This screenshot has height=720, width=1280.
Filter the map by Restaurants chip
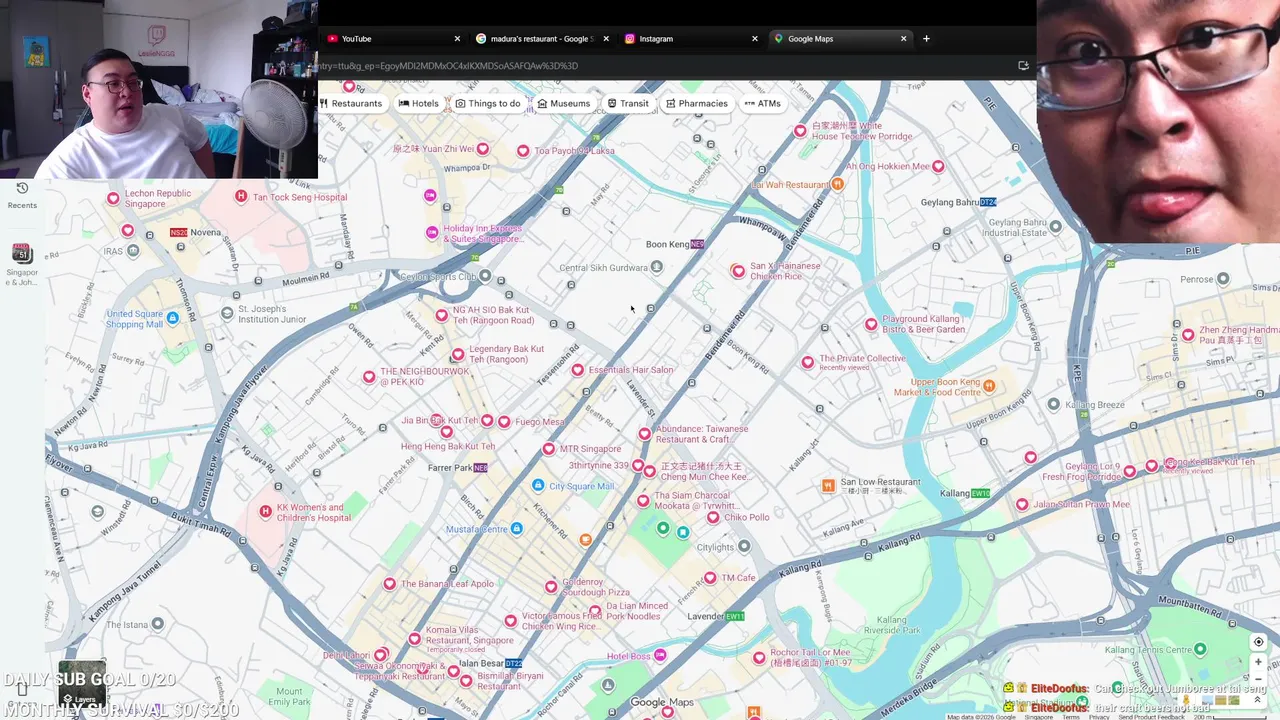[x=350, y=103]
